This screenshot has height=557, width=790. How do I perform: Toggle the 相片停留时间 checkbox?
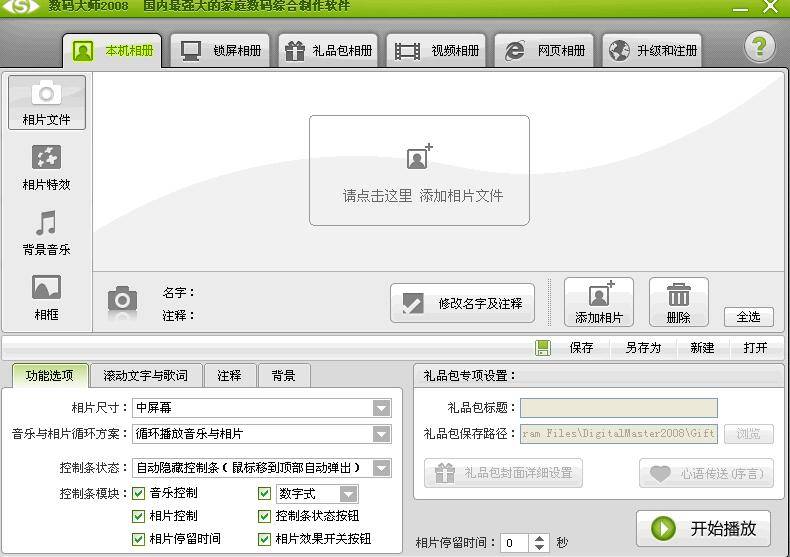click(x=138, y=539)
